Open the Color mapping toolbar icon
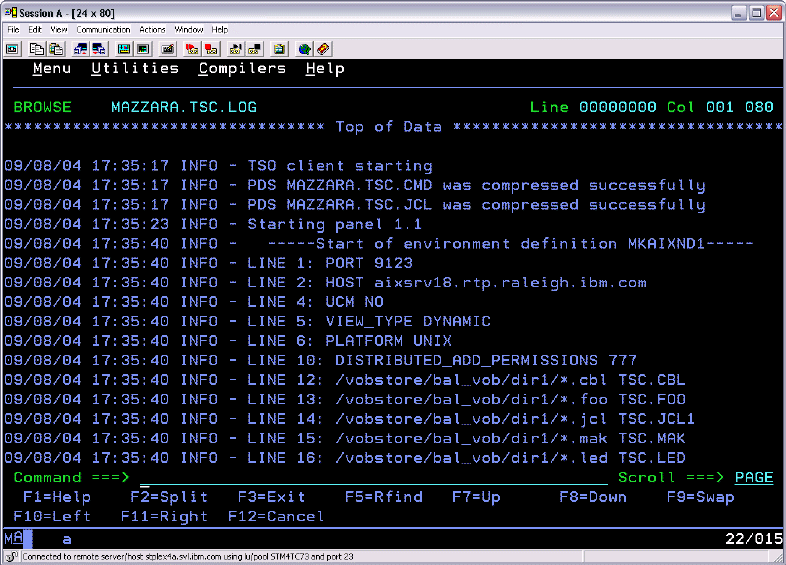This screenshot has height=565, width=786. (x=143, y=49)
